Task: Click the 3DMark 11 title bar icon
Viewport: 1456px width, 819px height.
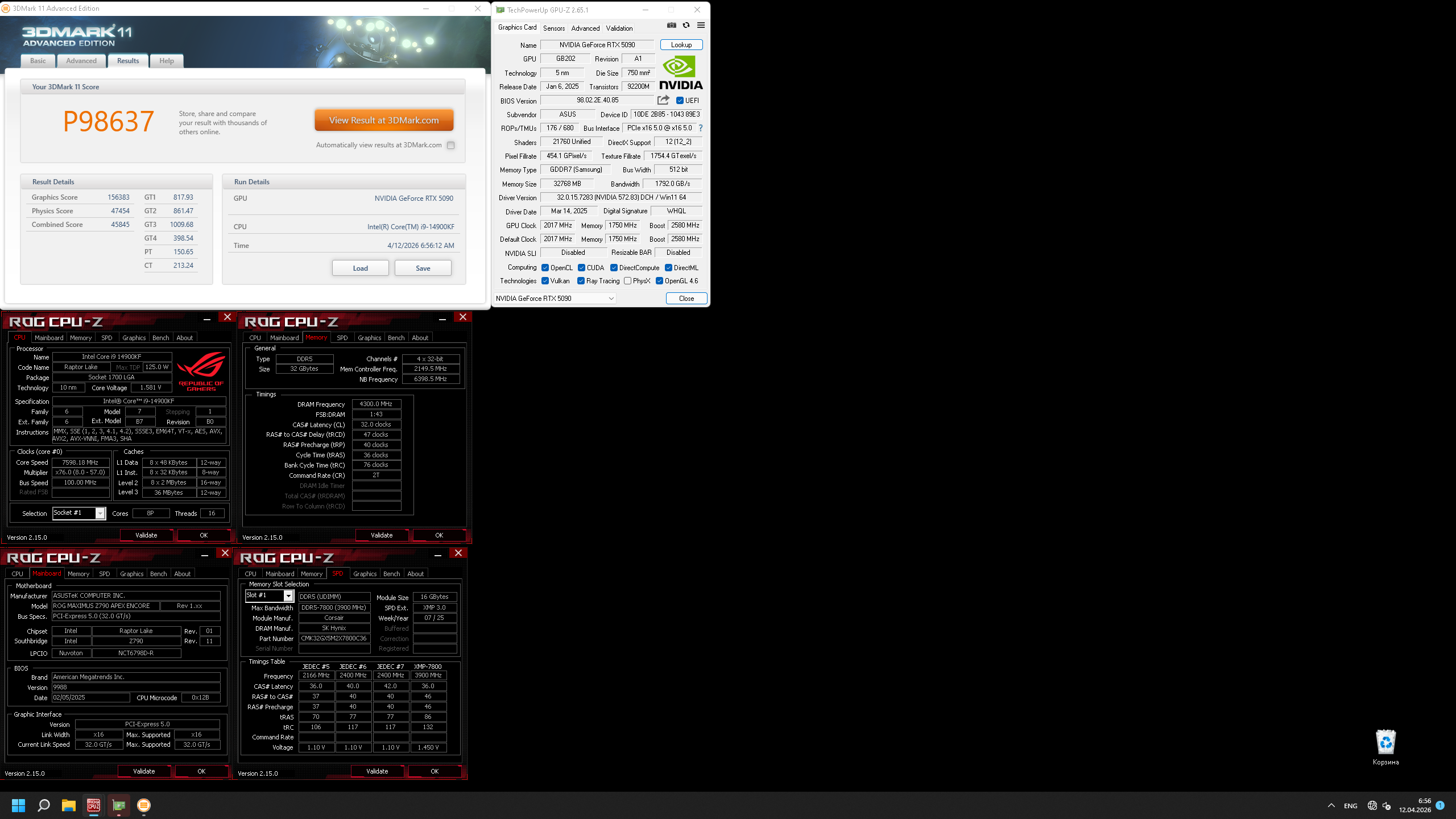Action: pyautogui.click(x=6, y=9)
